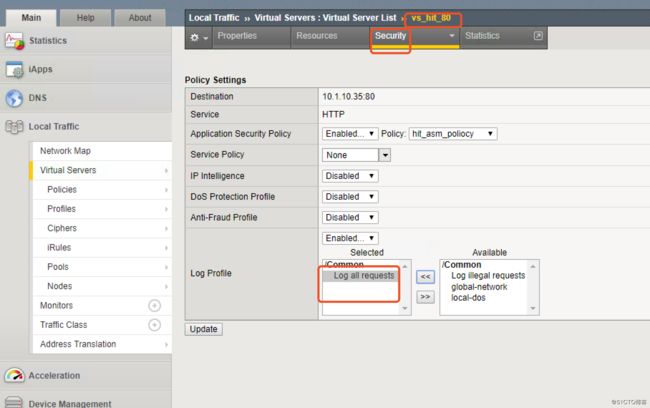Open Application Security Policy Enabled dropdown

click(350, 134)
